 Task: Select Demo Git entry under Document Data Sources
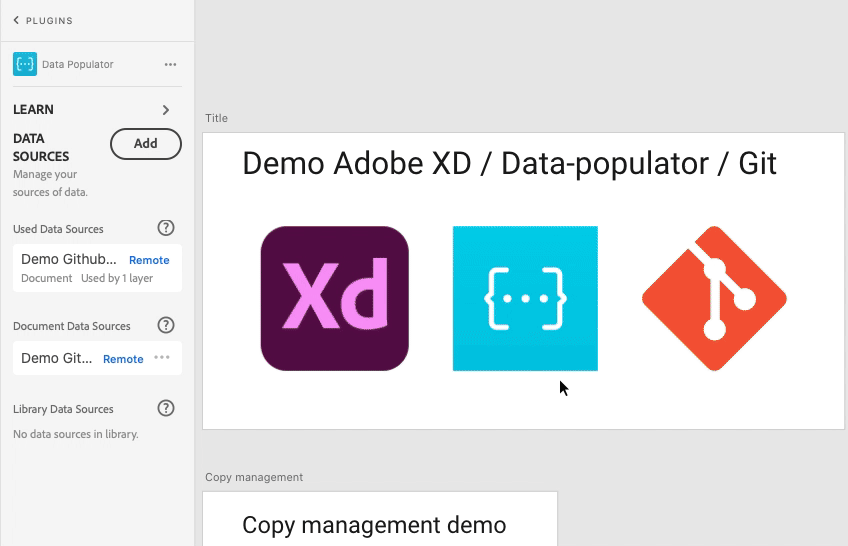pos(57,358)
